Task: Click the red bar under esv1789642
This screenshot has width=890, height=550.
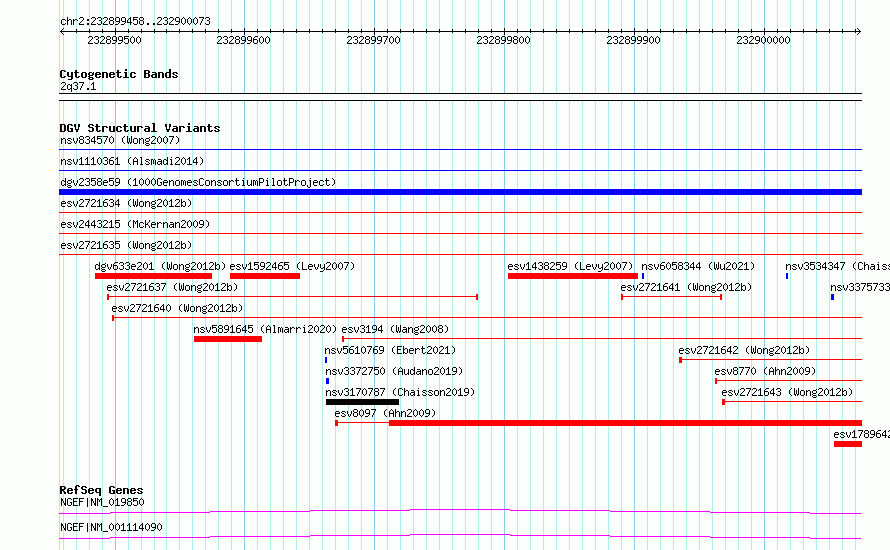Action: coord(848,444)
